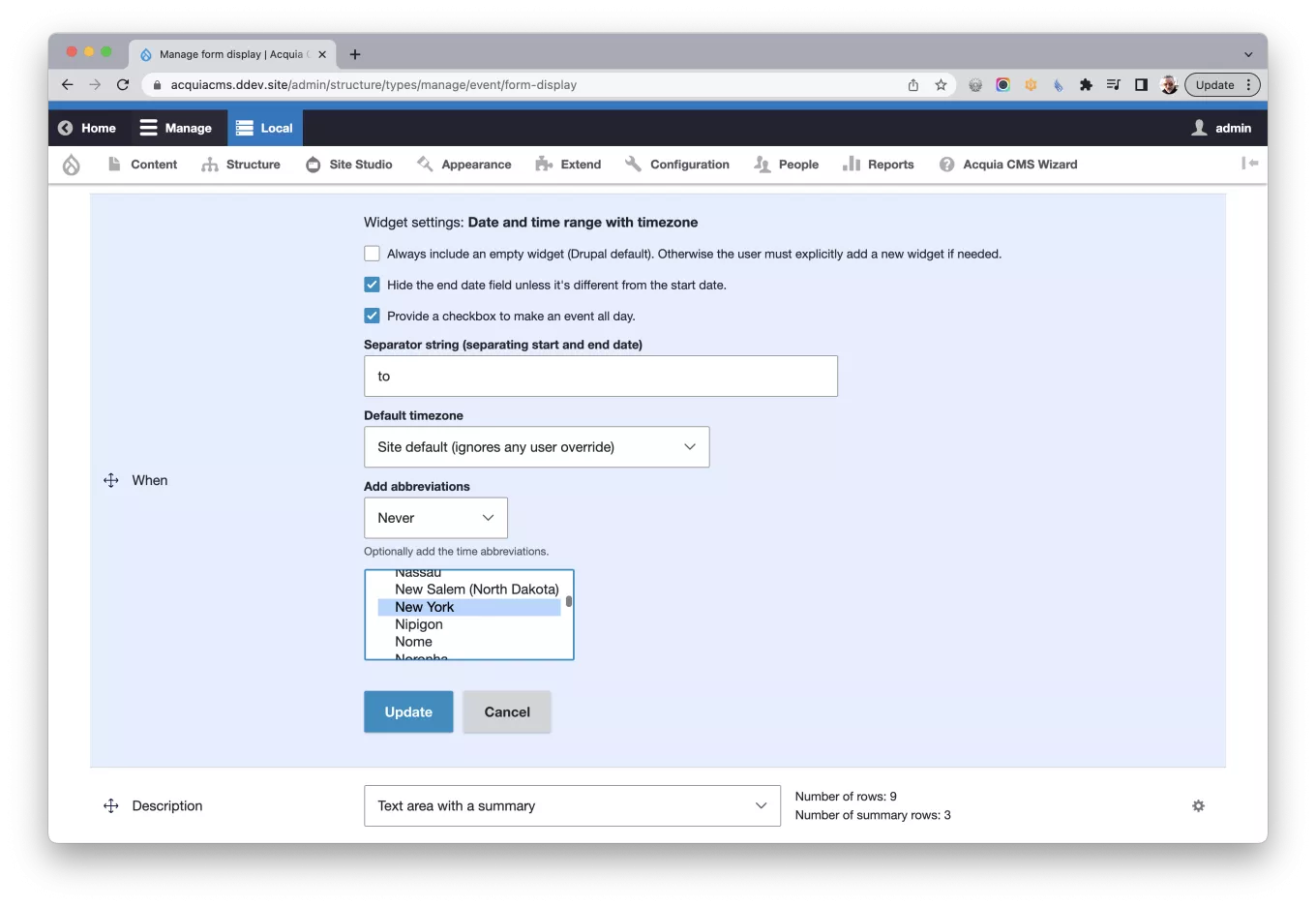Click the Drupal drop logo icon
This screenshot has height=907, width=1316.
[72, 165]
